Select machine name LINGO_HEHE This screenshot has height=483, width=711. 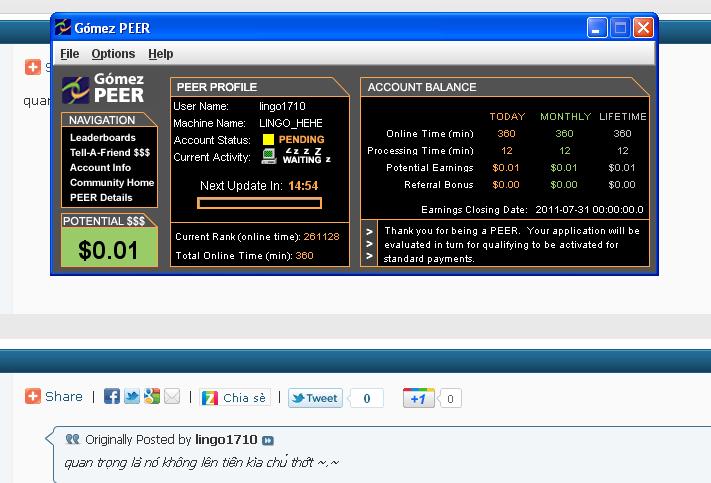[x=291, y=123]
